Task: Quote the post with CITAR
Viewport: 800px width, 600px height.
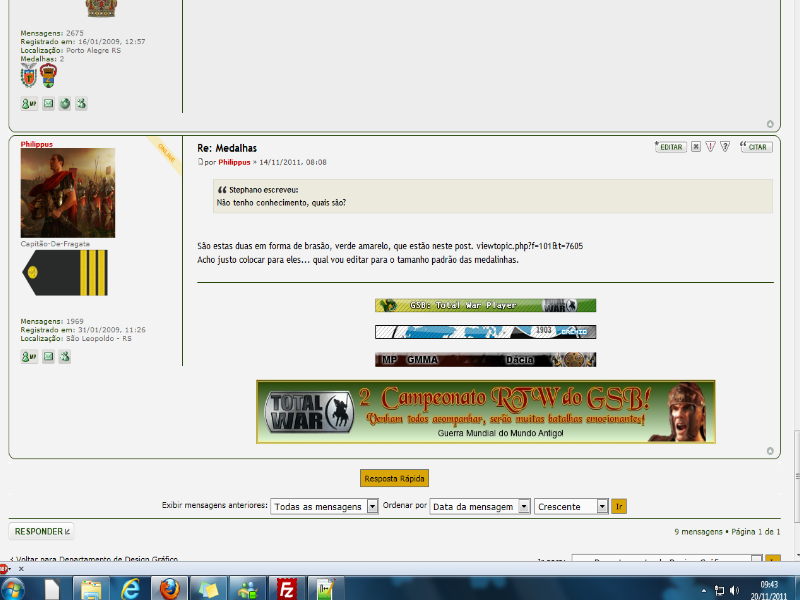Action: pyautogui.click(x=755, y=146)
